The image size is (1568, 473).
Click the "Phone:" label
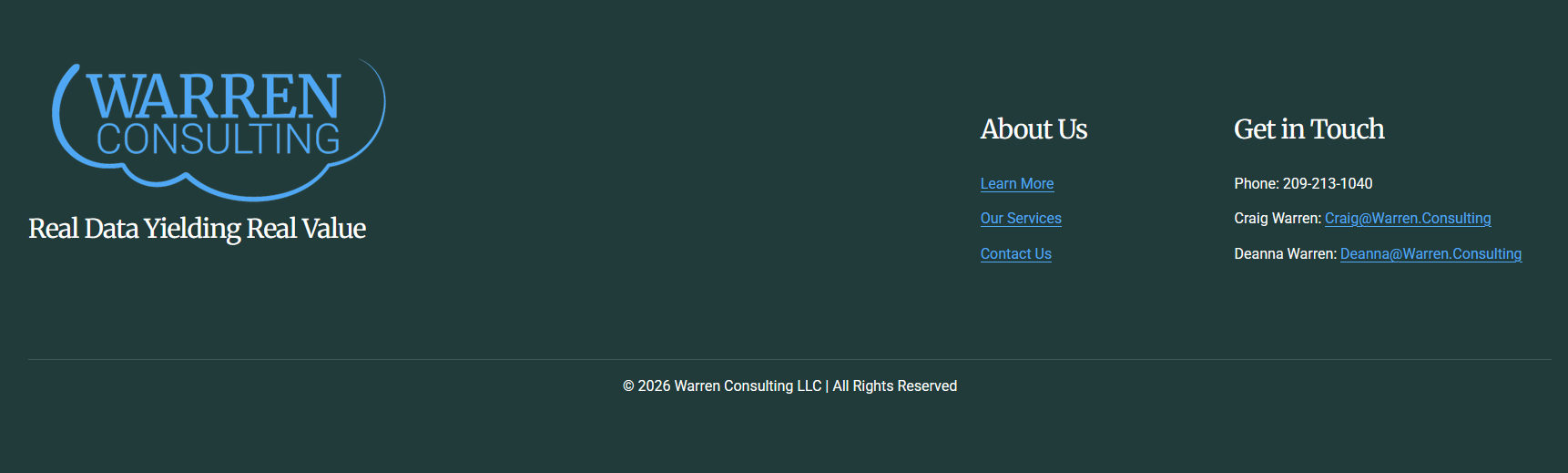click(1256, 184)
